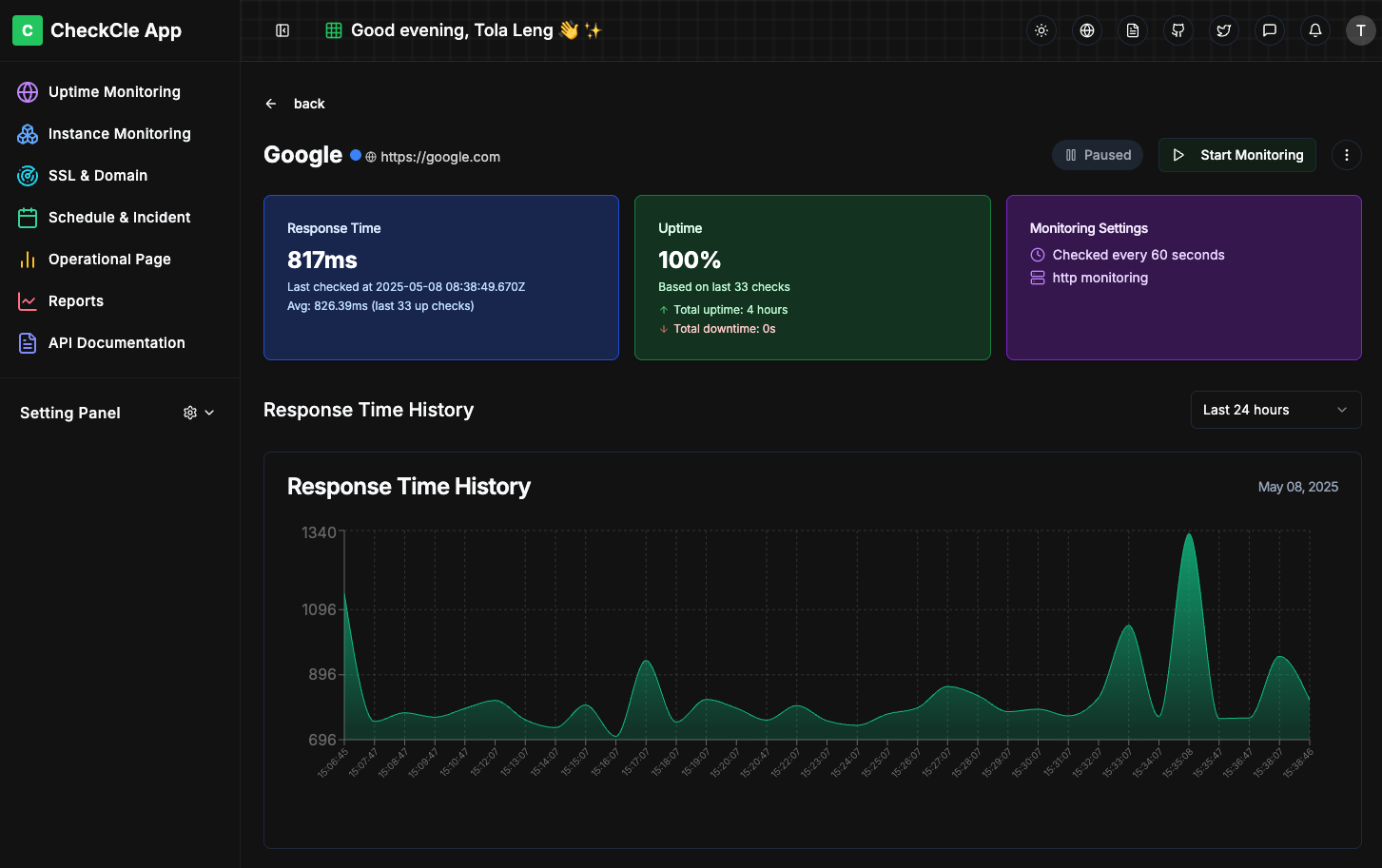This screenshot has height=868, width=1382.
Task: Click the Tola Leng avatar circle
Action: [x=1360, y=29]
